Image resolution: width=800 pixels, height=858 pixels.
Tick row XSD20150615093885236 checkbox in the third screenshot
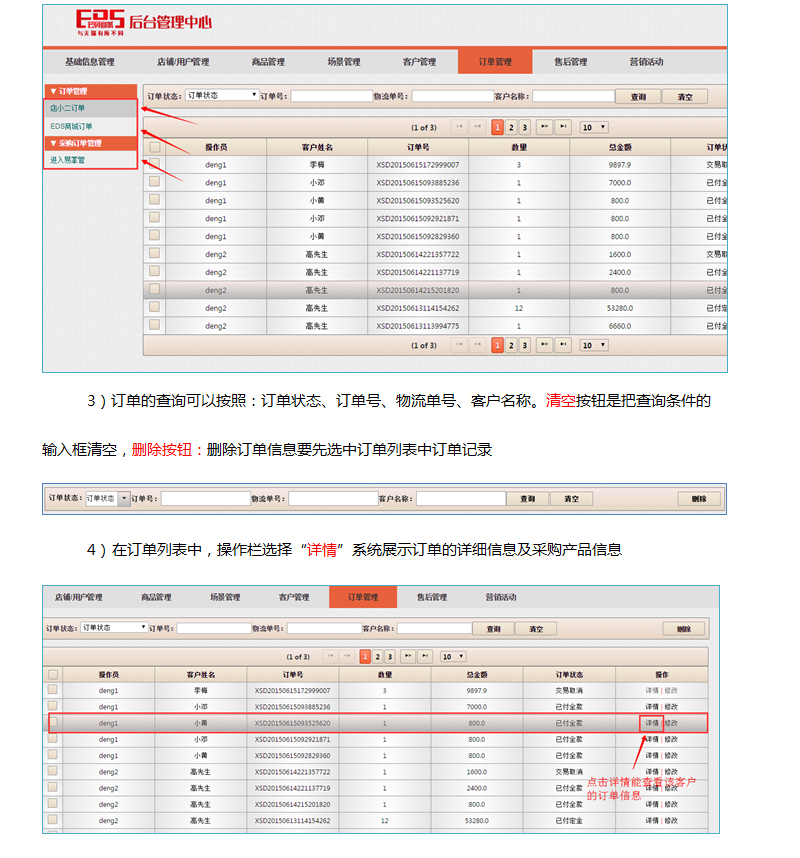[53, 706]
